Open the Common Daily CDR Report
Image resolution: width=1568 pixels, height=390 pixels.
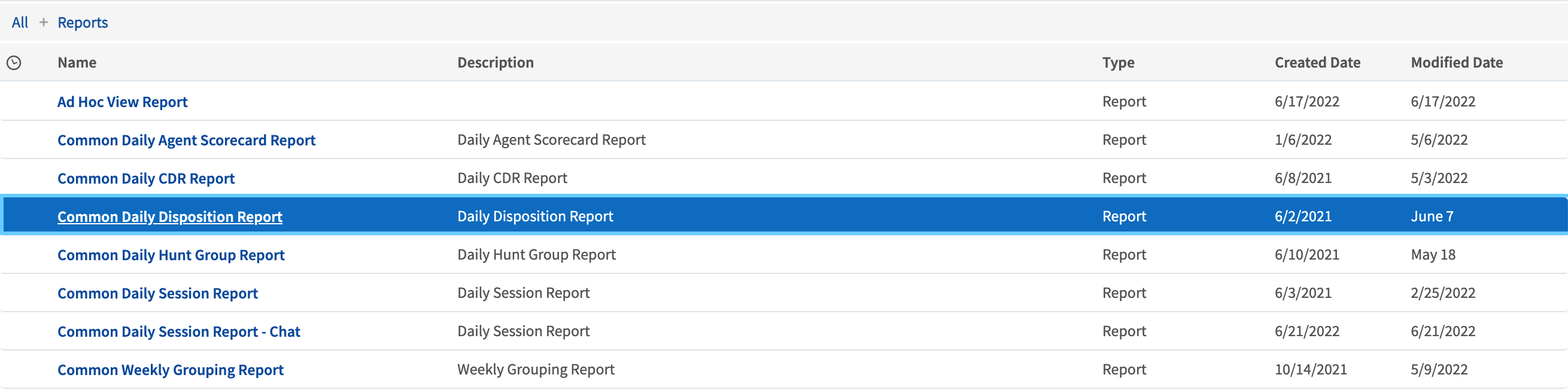145,178
